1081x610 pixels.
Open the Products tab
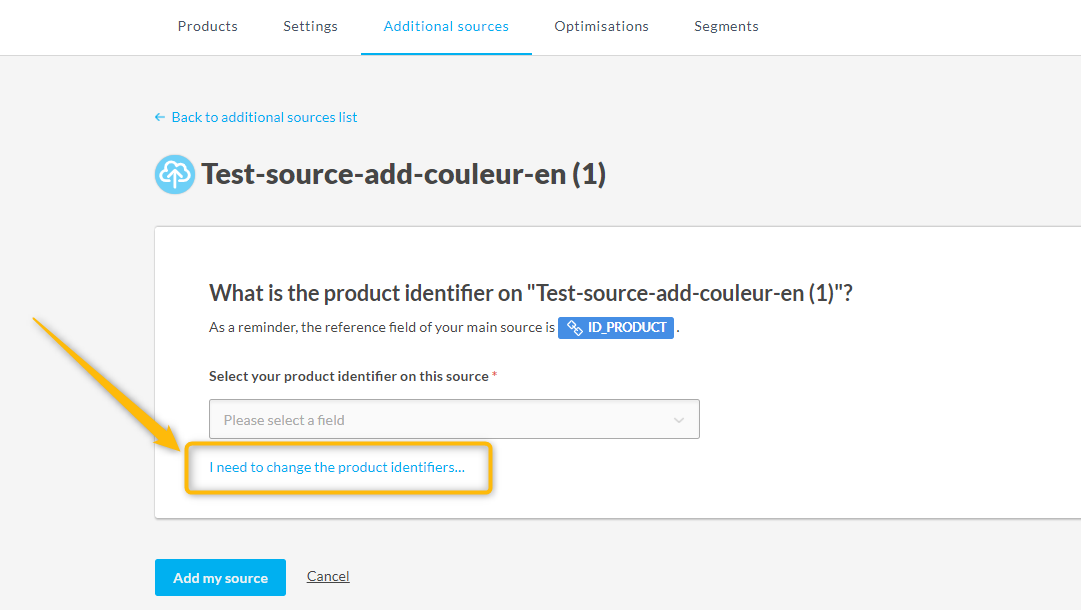[x=208, y=26]
